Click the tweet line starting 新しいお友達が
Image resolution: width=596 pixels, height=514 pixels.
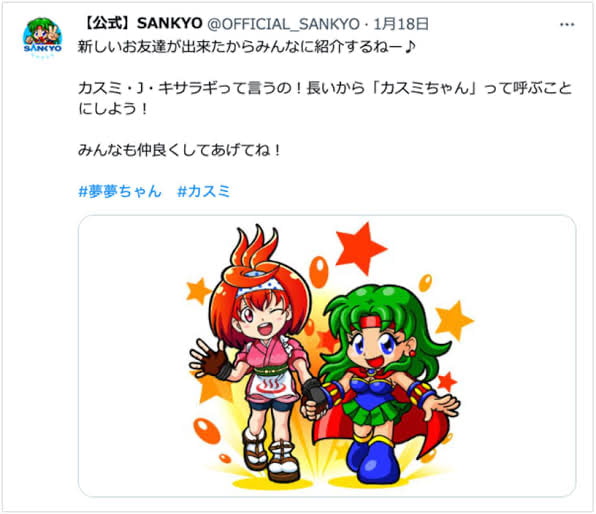point(247,48)
